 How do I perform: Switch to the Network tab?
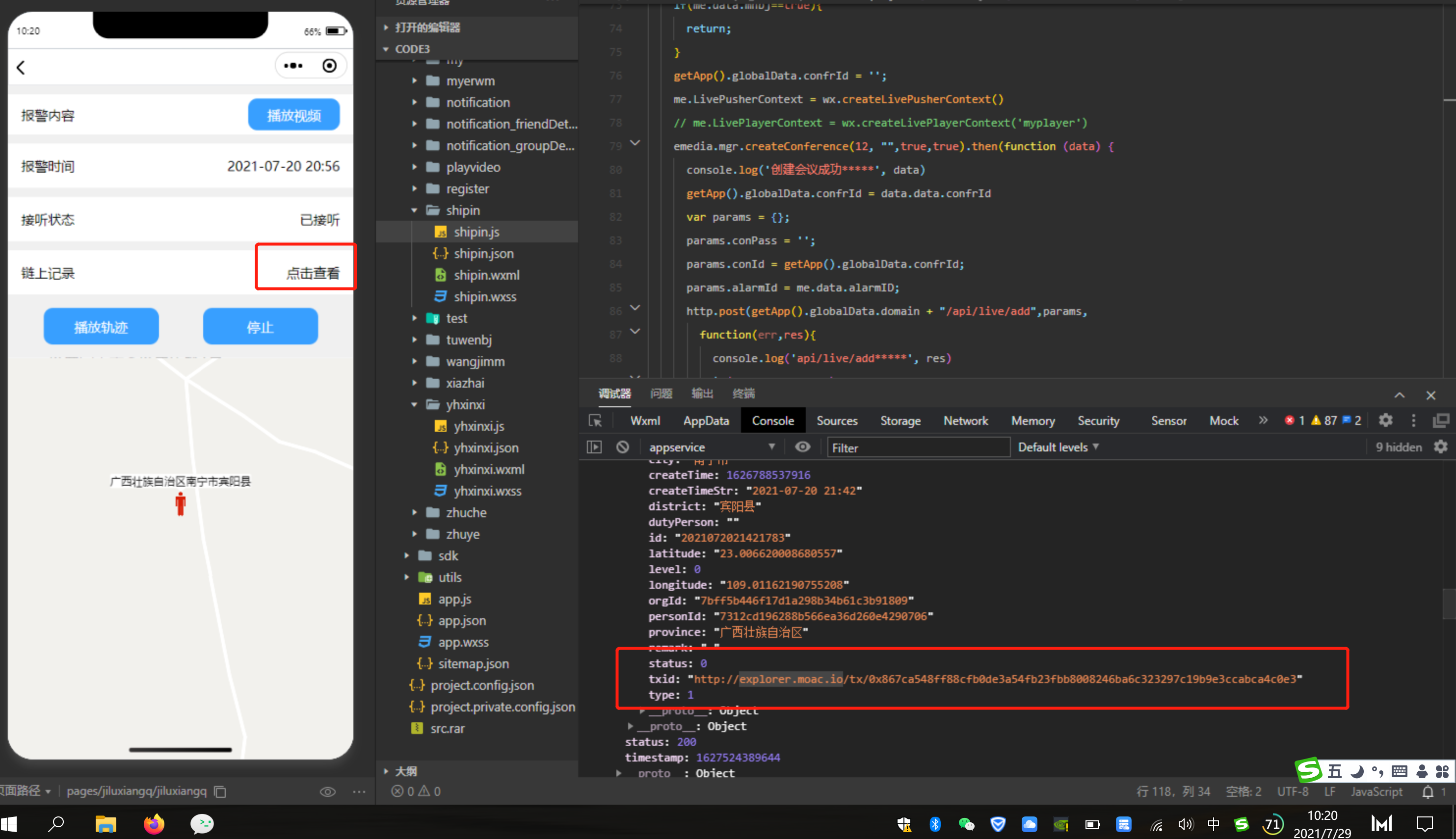click(965, 420)
